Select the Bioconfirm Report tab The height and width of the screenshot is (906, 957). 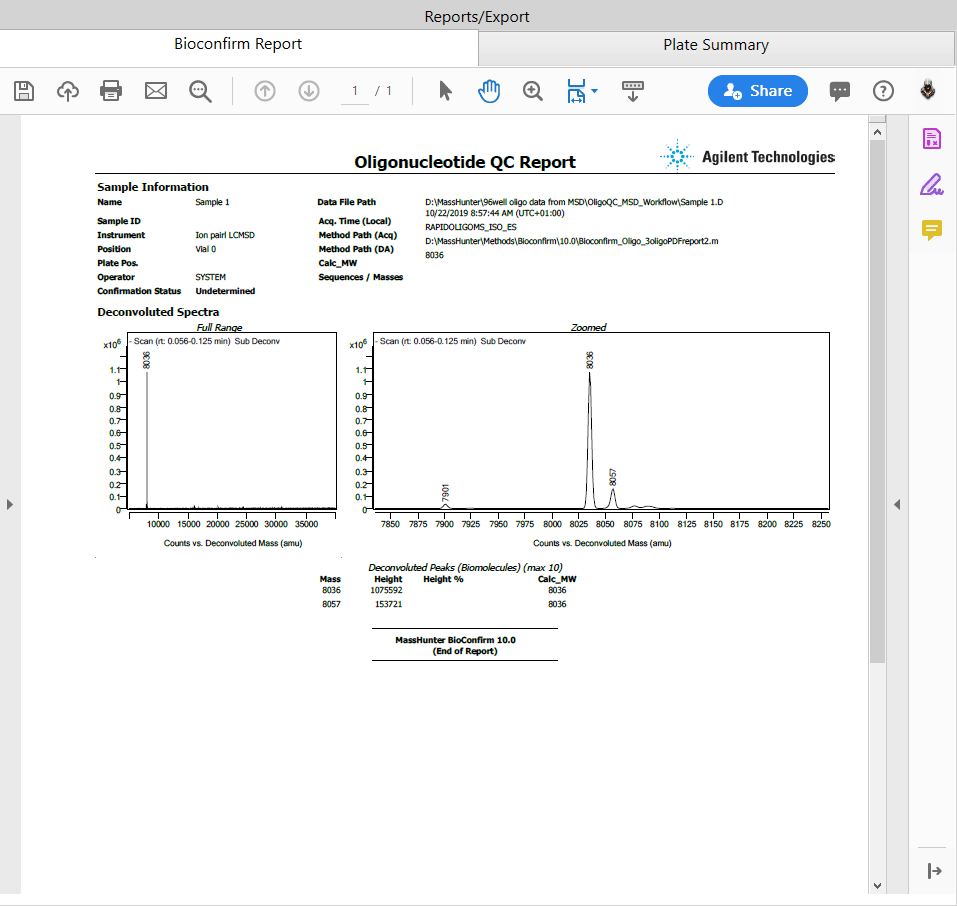coord(238,44)
